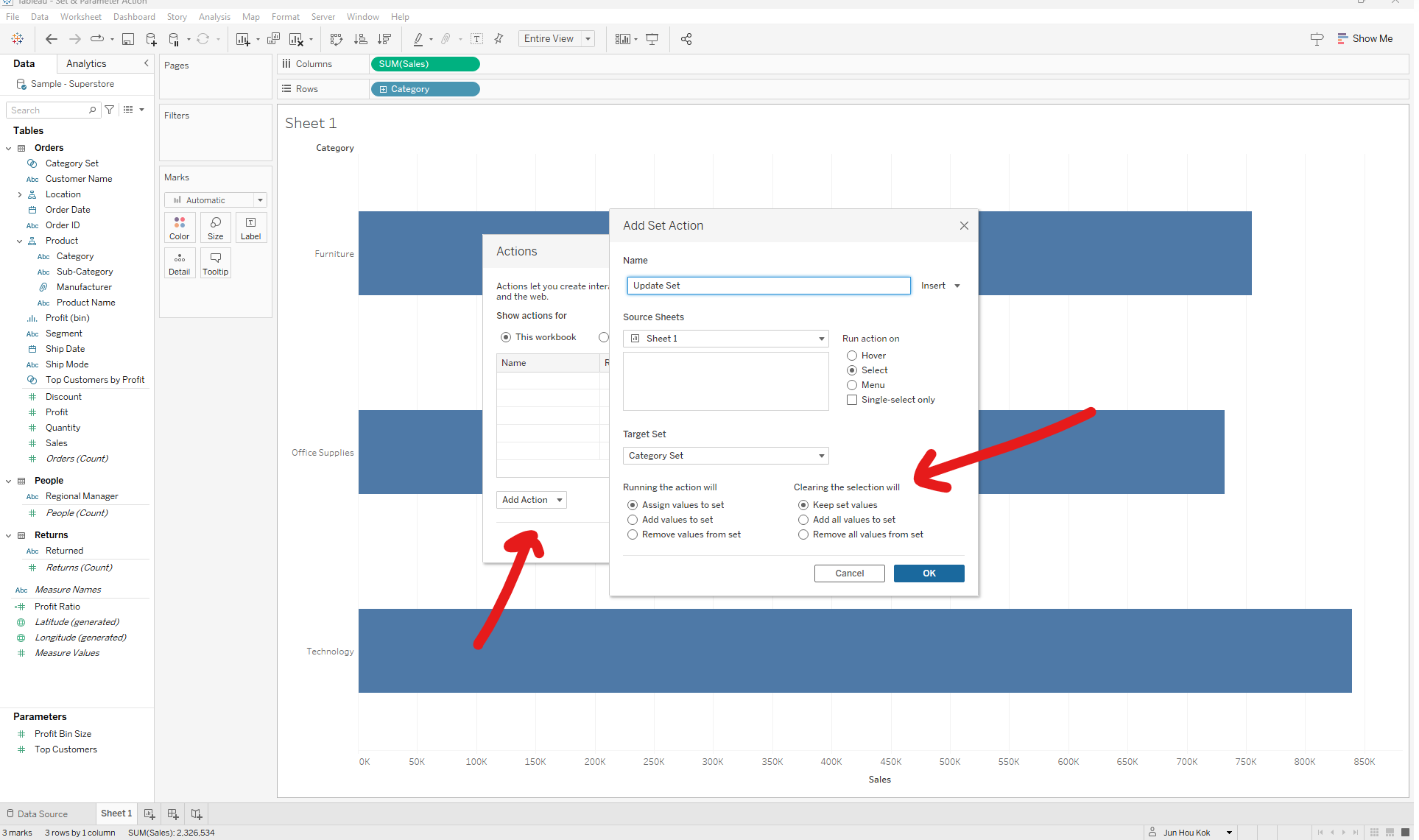Image resolution: width=1419 pixels, height=840 pixels.
Task: Click the Clear Sheet icon
Action: coord(297,39)
